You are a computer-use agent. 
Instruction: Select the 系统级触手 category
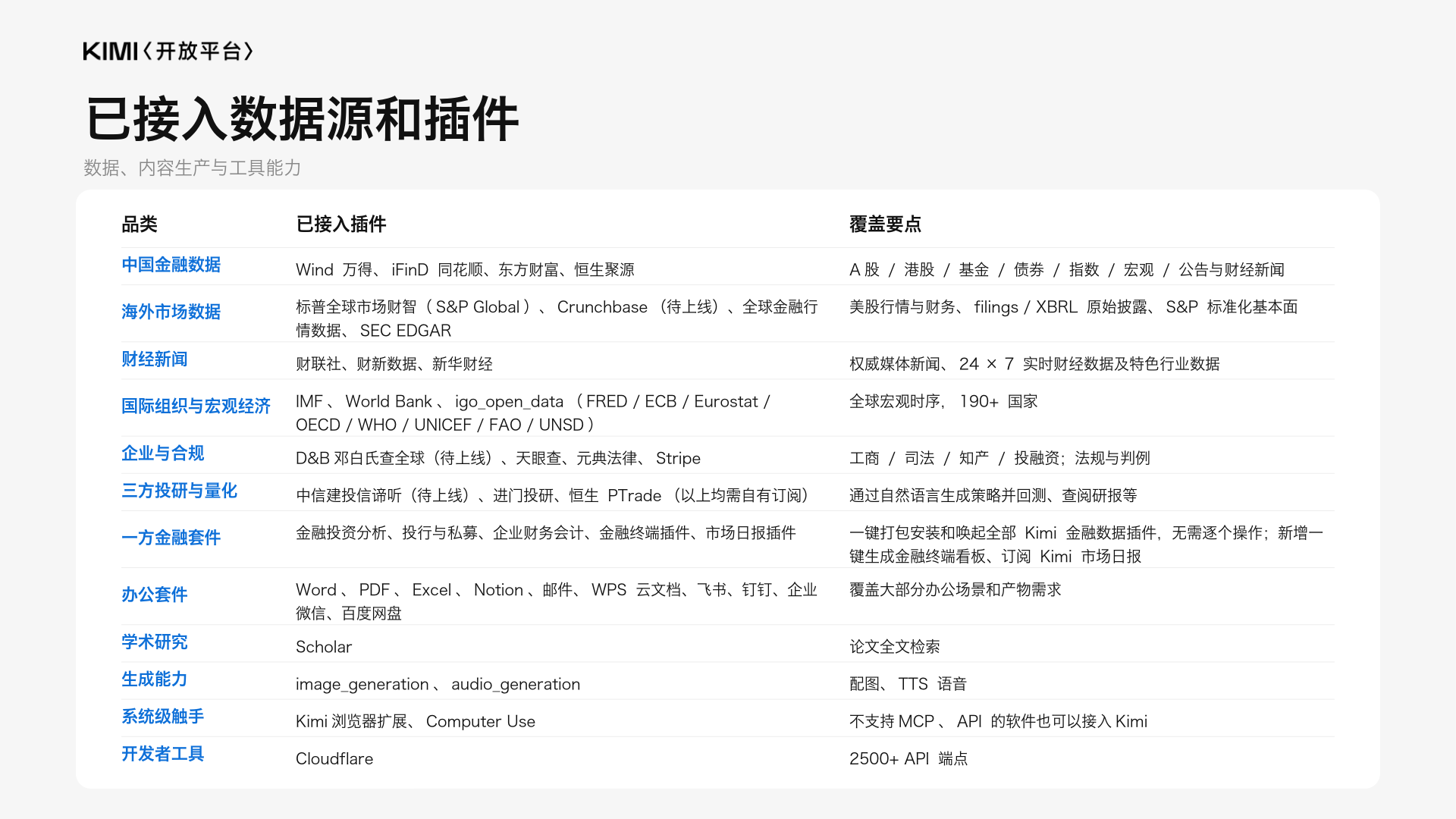163,716
